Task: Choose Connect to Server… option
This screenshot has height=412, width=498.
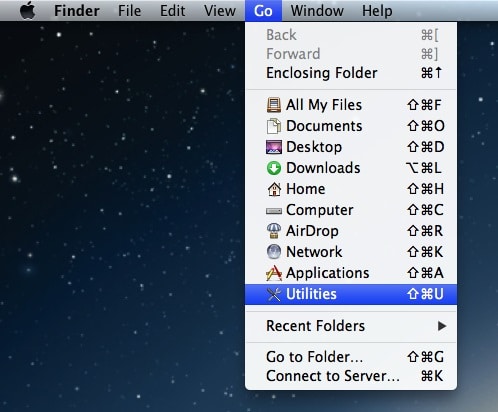Action: coord(351,376)
